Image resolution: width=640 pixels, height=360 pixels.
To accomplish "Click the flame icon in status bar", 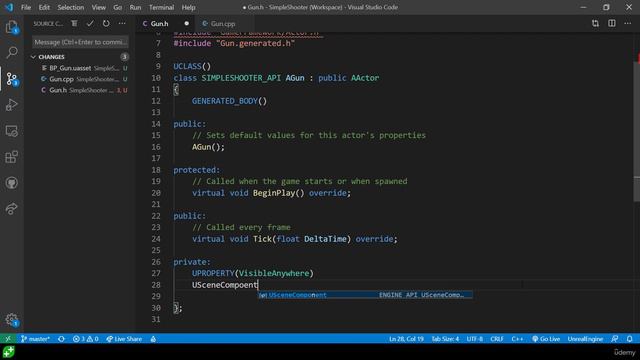I will [153, 339].
